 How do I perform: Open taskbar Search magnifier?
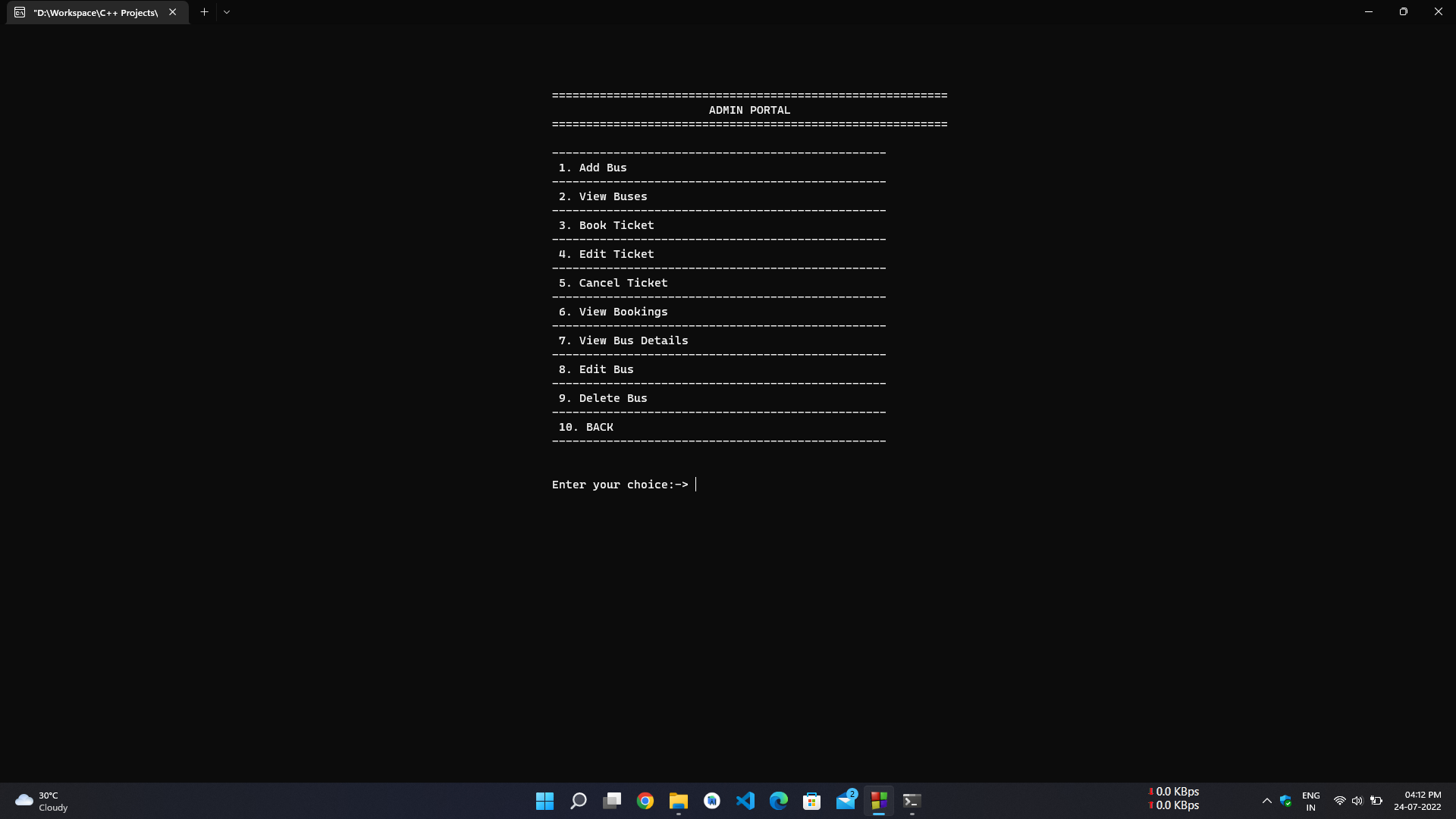click(x=579, y=801)
